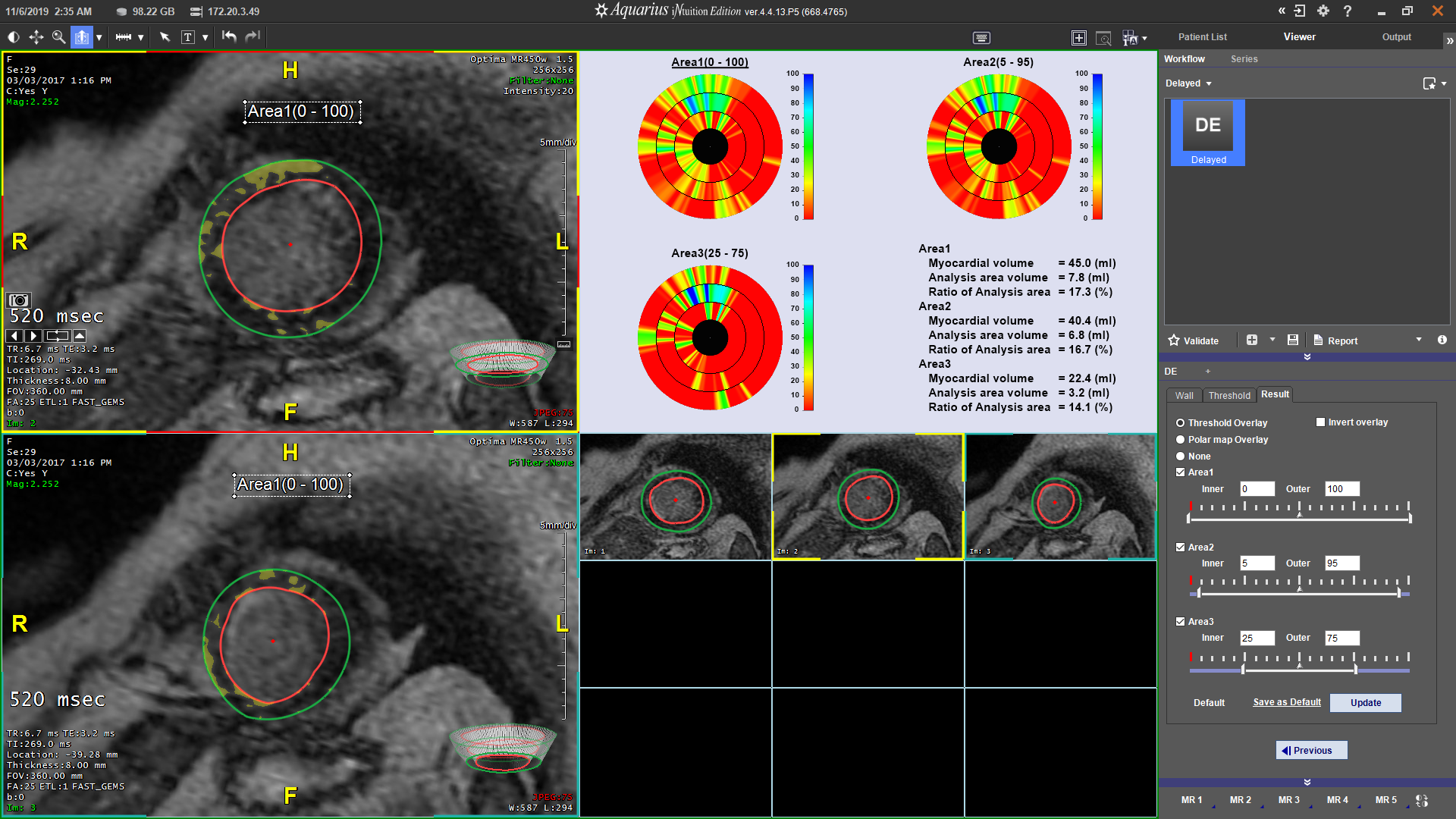1456x819 pixels.
Task: Open the on-screen keyboard shortcuts icon
Action: 981,37
